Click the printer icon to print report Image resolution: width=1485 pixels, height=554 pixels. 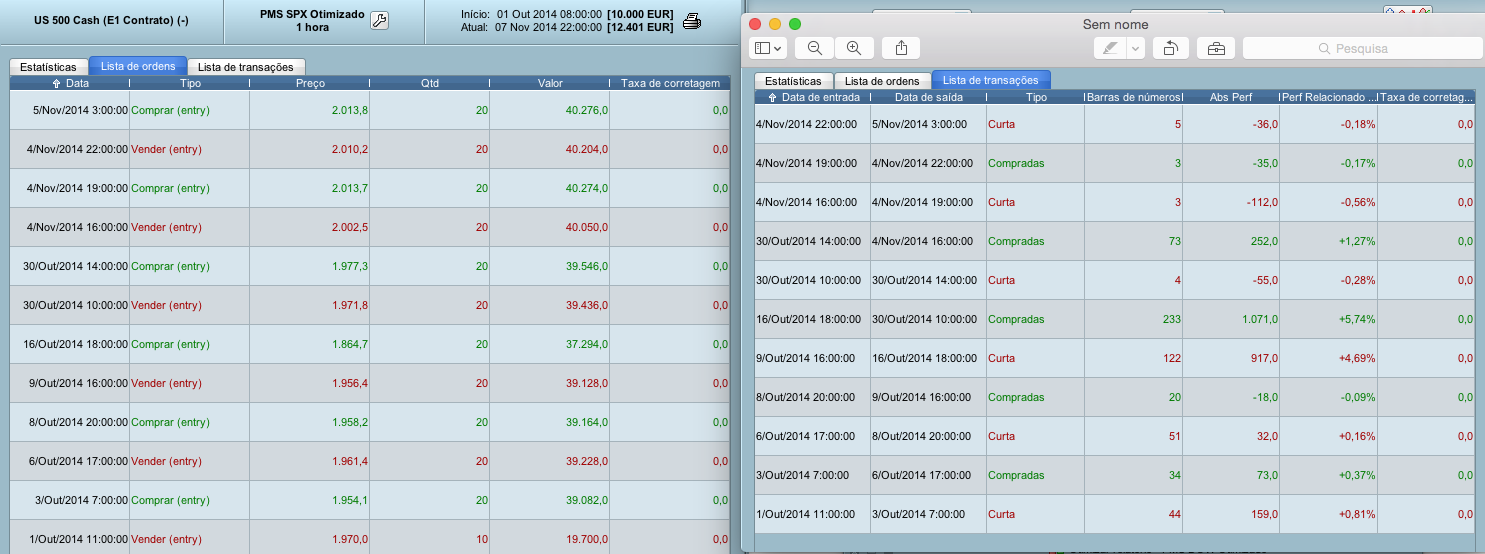click(690, 21)
